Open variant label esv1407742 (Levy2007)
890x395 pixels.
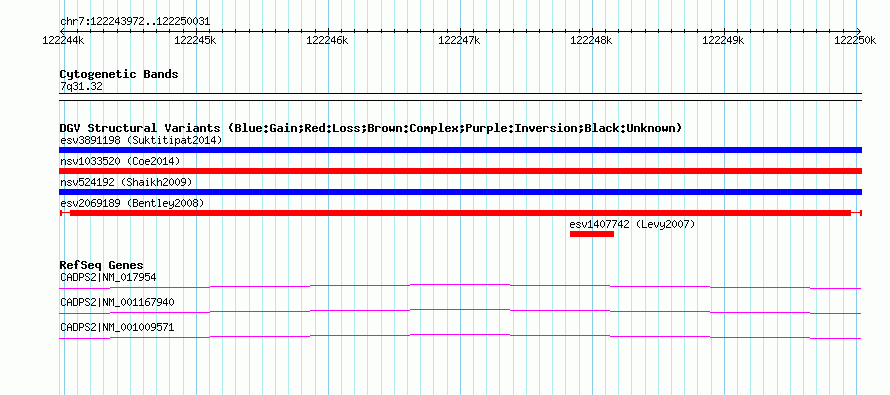pyautogui.click(x=632, y=224)
